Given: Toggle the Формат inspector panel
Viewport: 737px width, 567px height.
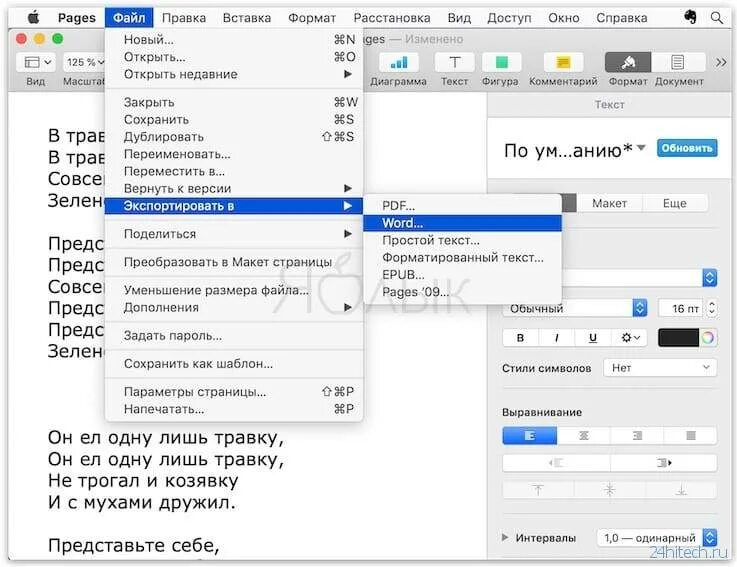Looking at the screenshot, I should click(x=628, y=62).
